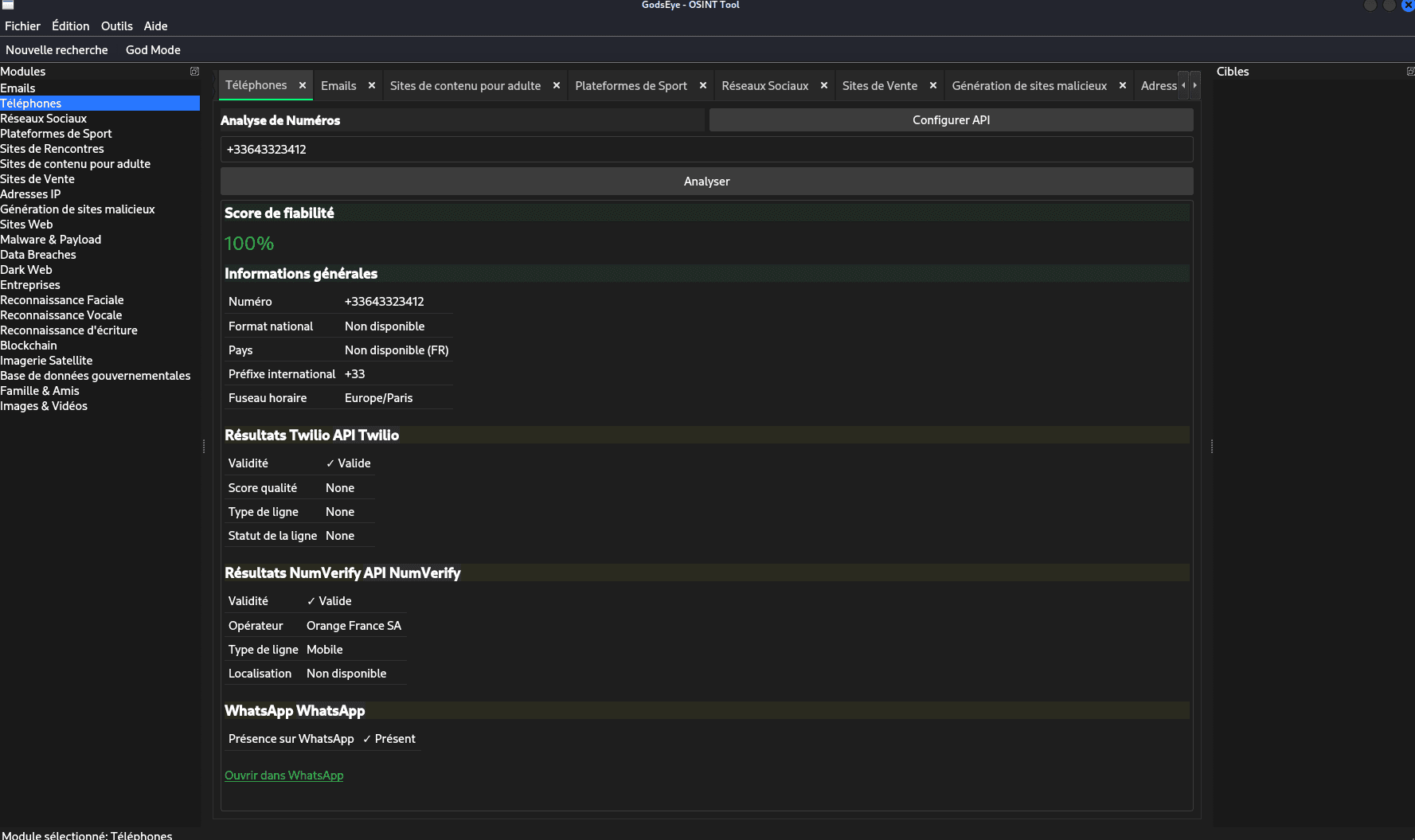
Task: Click the Numéro value +33643323412 in table
Action: 385,302
